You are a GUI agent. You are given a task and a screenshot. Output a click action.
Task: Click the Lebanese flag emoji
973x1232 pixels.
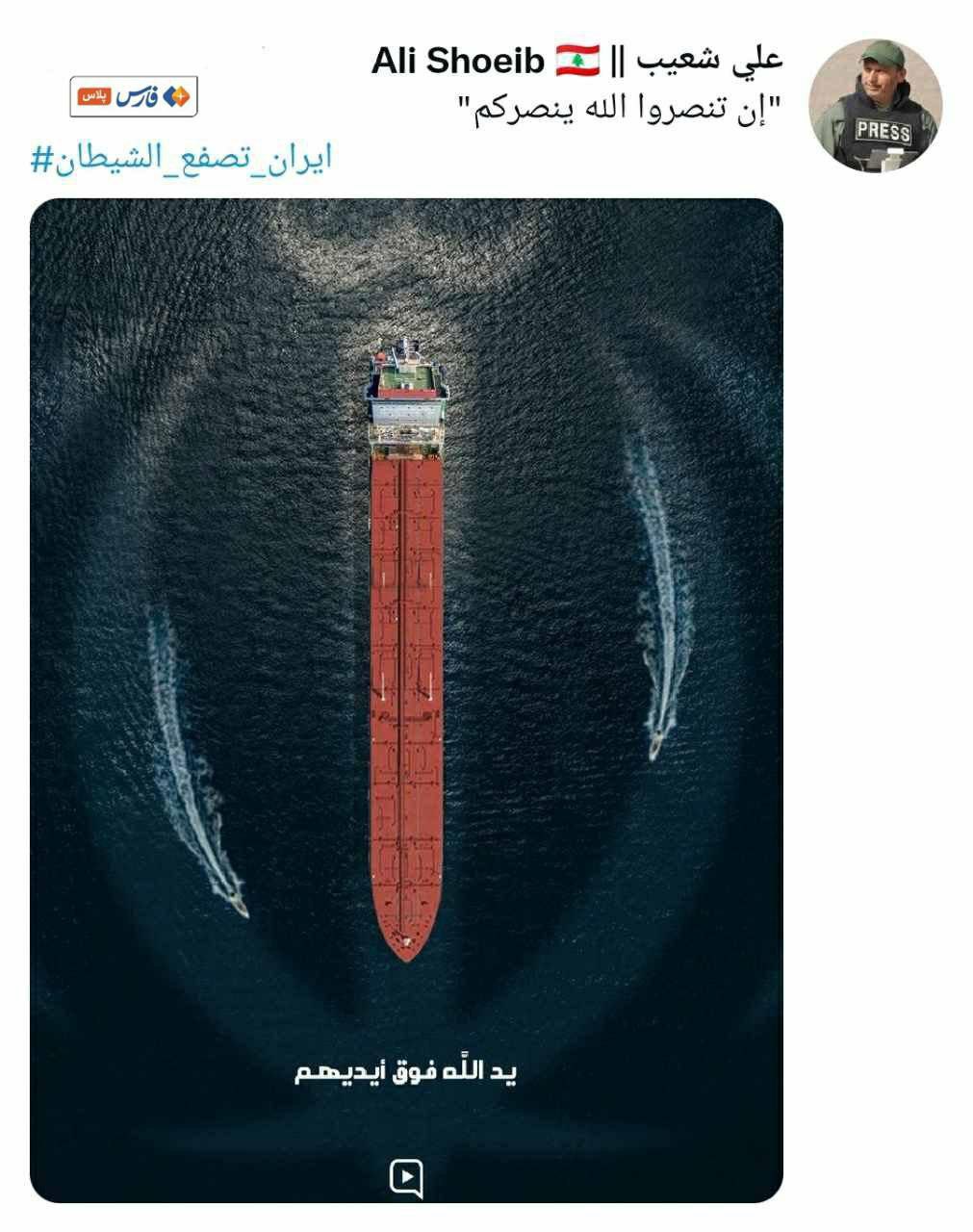click(577, 60)
